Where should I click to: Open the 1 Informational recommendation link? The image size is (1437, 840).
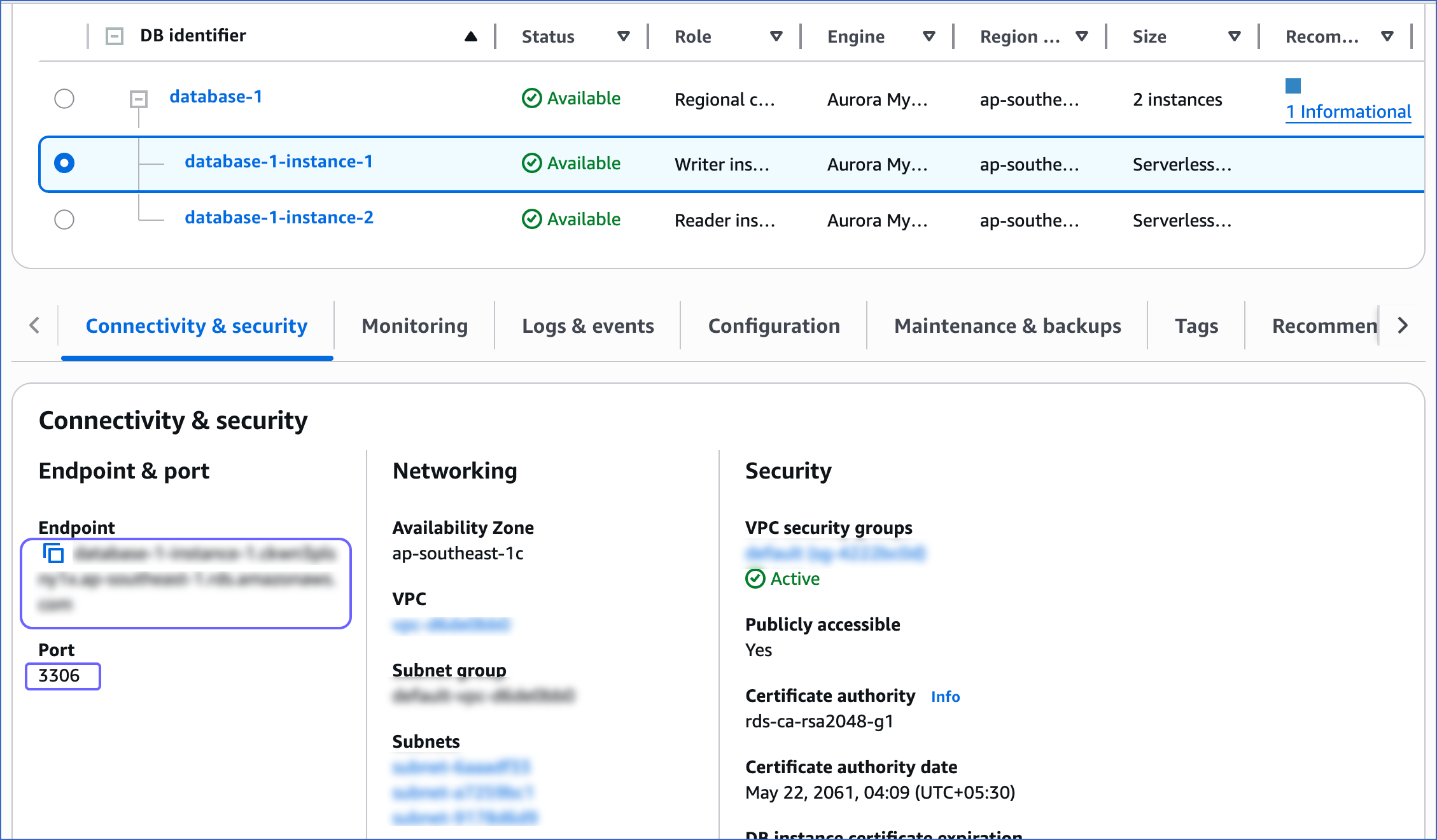tap(1349, 112)
